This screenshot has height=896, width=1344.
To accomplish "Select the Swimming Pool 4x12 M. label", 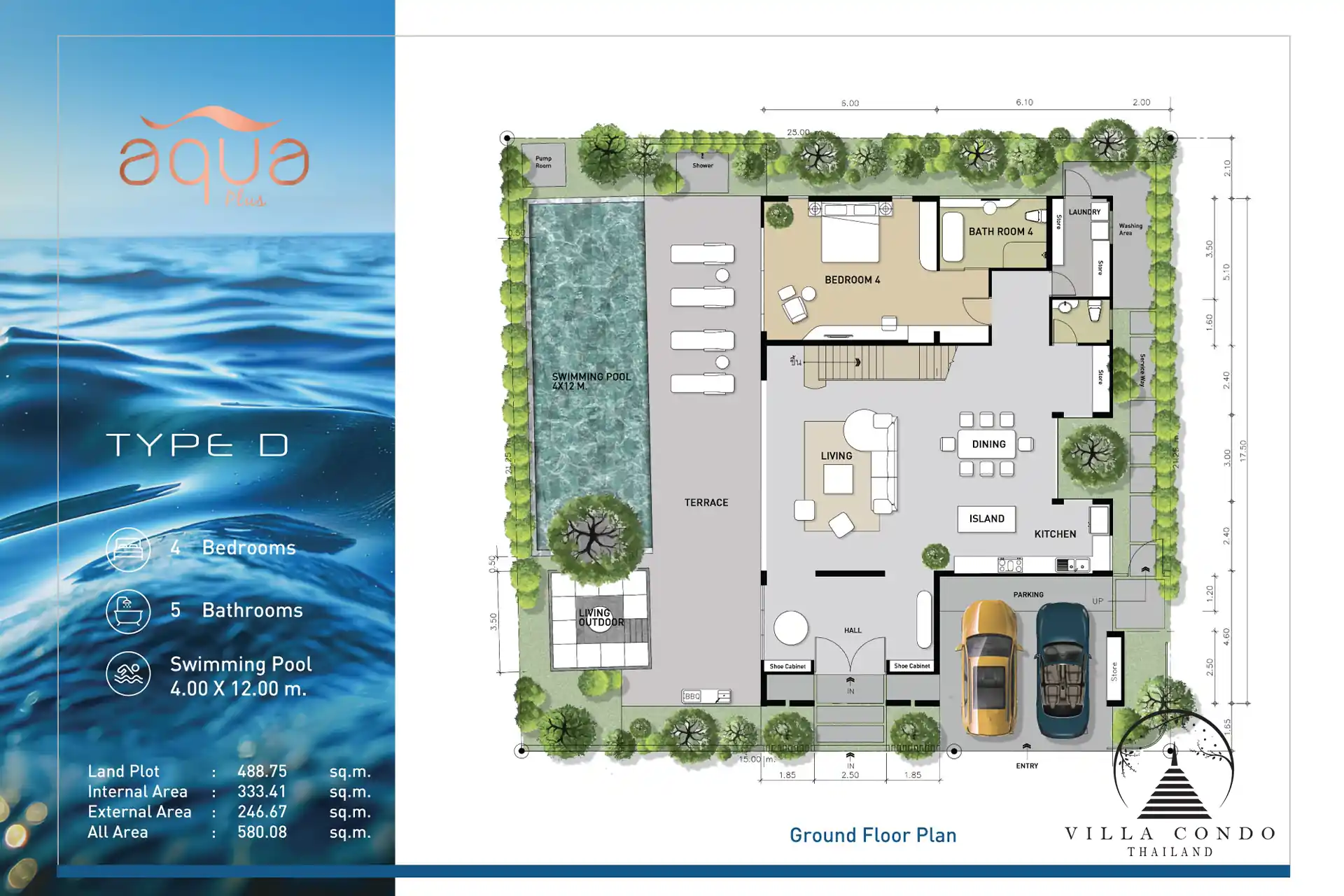I will pos(591,381).
